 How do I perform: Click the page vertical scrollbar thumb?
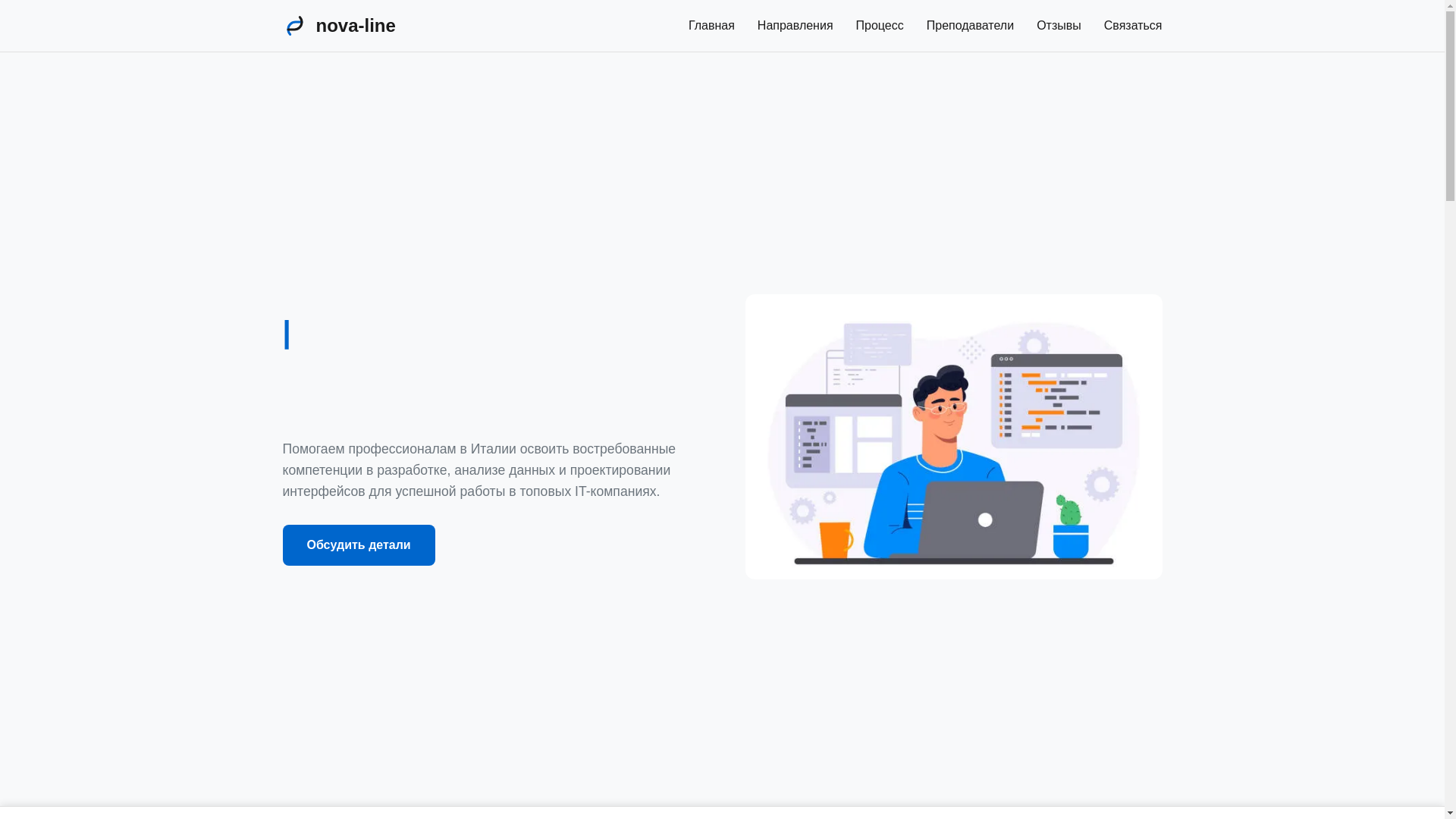(x=1450, y=105)
